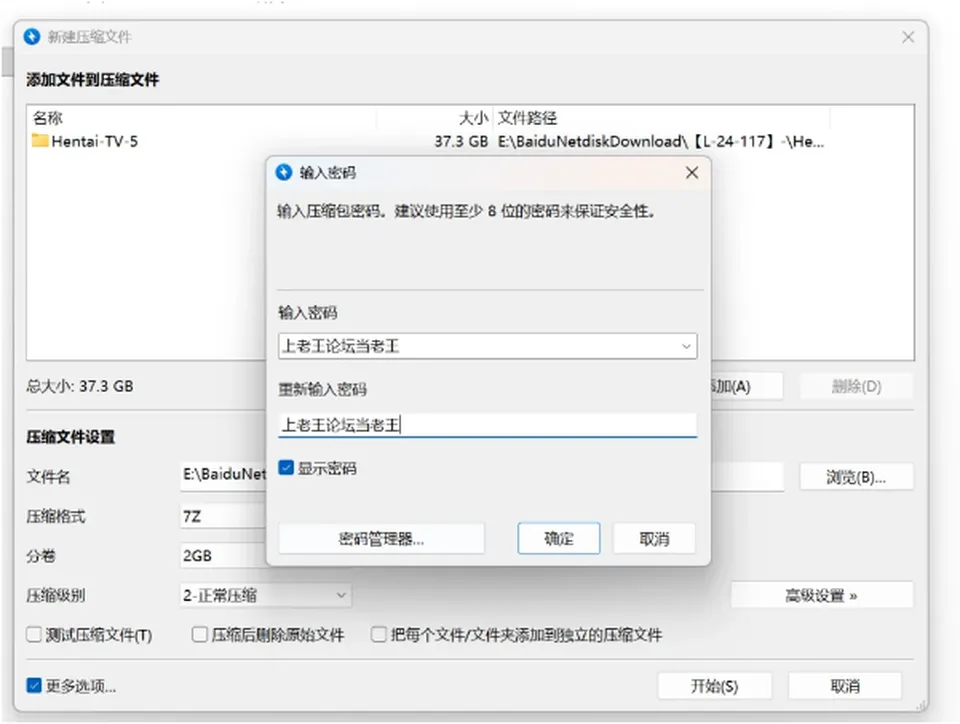
Task: Sort by the 文件路径 column header
Action: 527,118
